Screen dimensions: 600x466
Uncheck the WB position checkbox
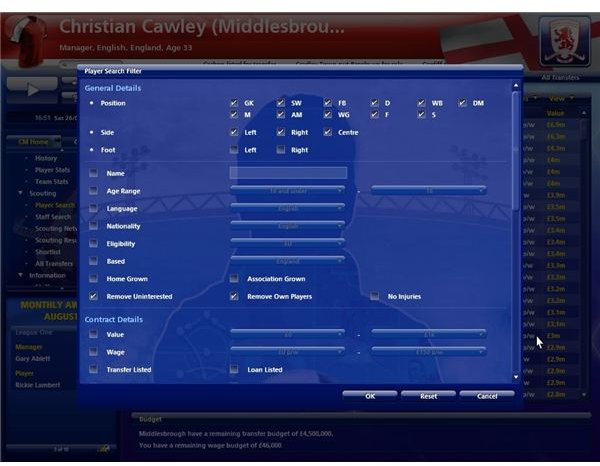click(421, 103)
